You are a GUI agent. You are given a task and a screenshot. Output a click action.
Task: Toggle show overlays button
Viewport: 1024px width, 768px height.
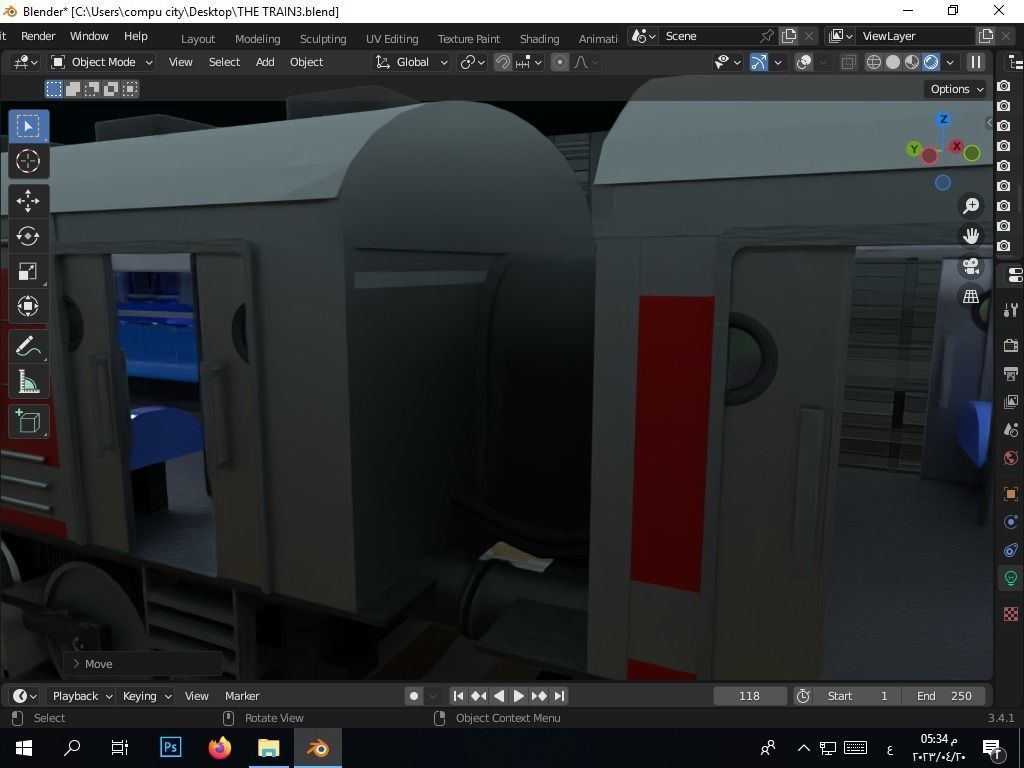[x=805, y=62]
